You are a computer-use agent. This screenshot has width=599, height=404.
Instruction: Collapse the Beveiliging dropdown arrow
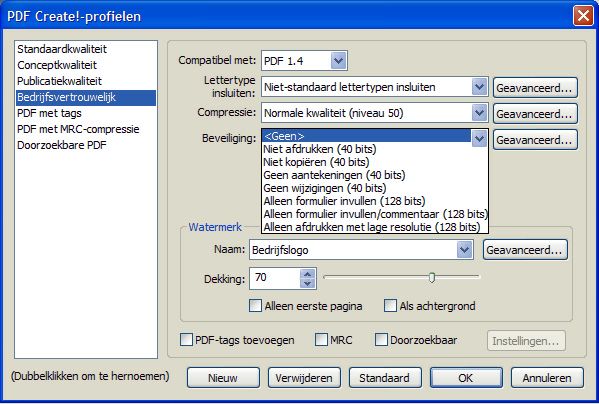[x=479, y=139]
